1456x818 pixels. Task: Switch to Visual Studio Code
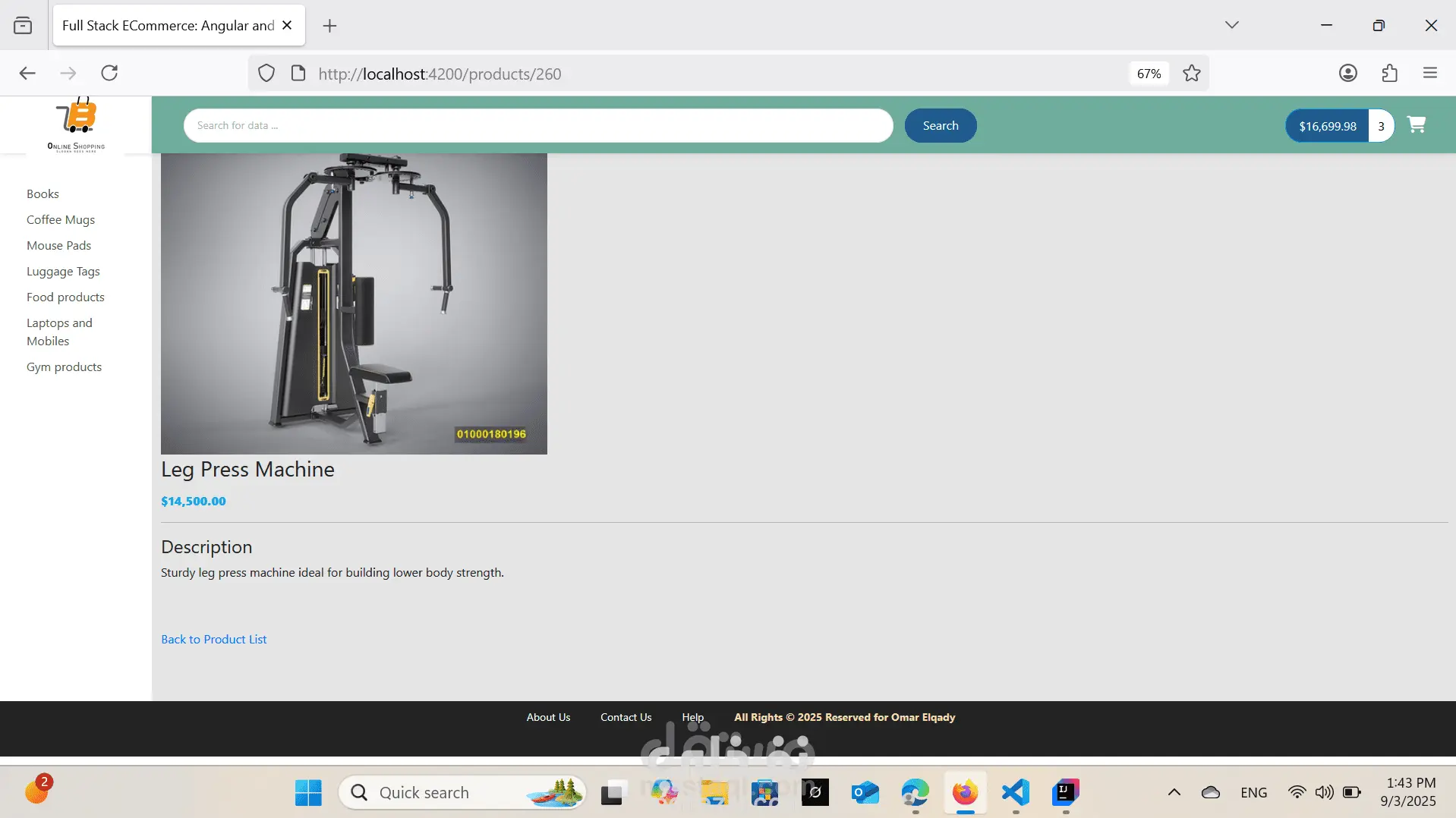(x=1016, y=793)
